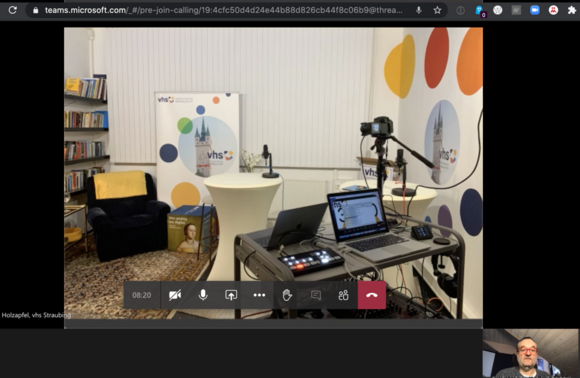Open the microphone permission icon in the address bar
580x378 pixels.
coord(419,10)
